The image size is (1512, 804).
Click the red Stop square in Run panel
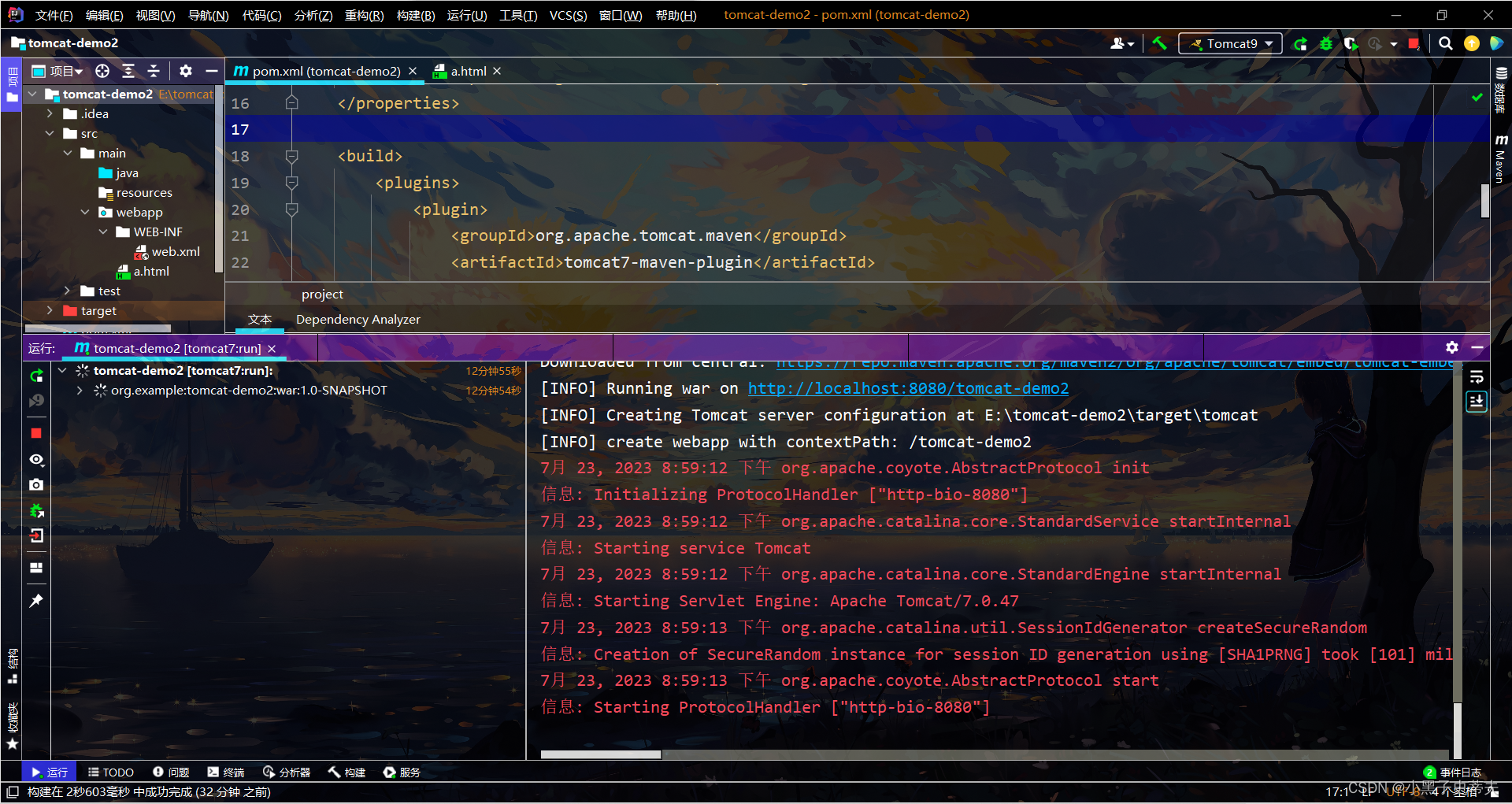(36, 433)
